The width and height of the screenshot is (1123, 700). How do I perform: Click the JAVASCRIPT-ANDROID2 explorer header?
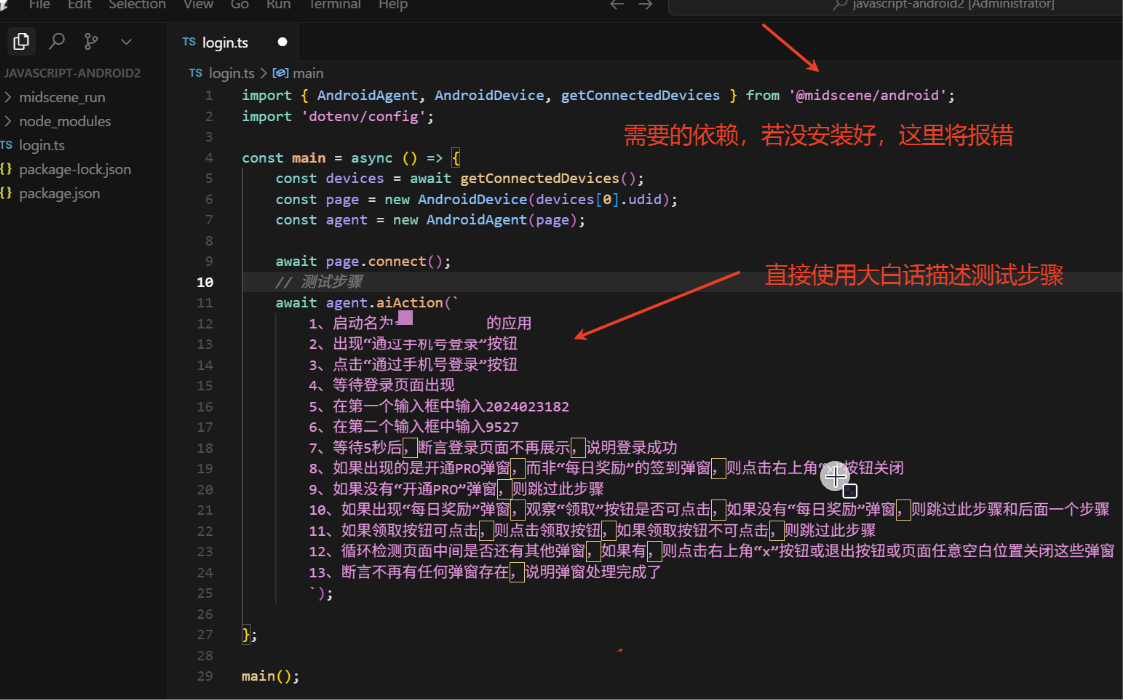tap(72, 73)
